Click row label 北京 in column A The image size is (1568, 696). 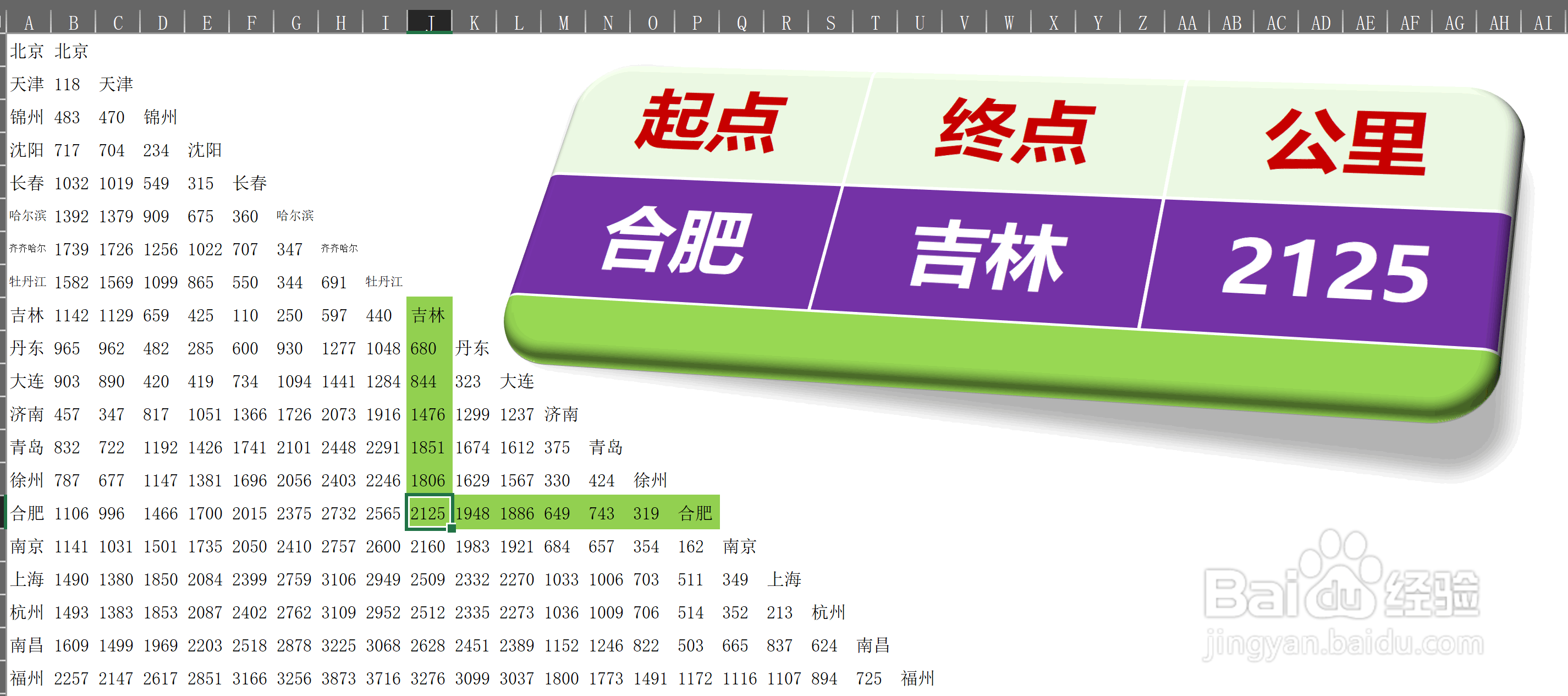point(27,51)
